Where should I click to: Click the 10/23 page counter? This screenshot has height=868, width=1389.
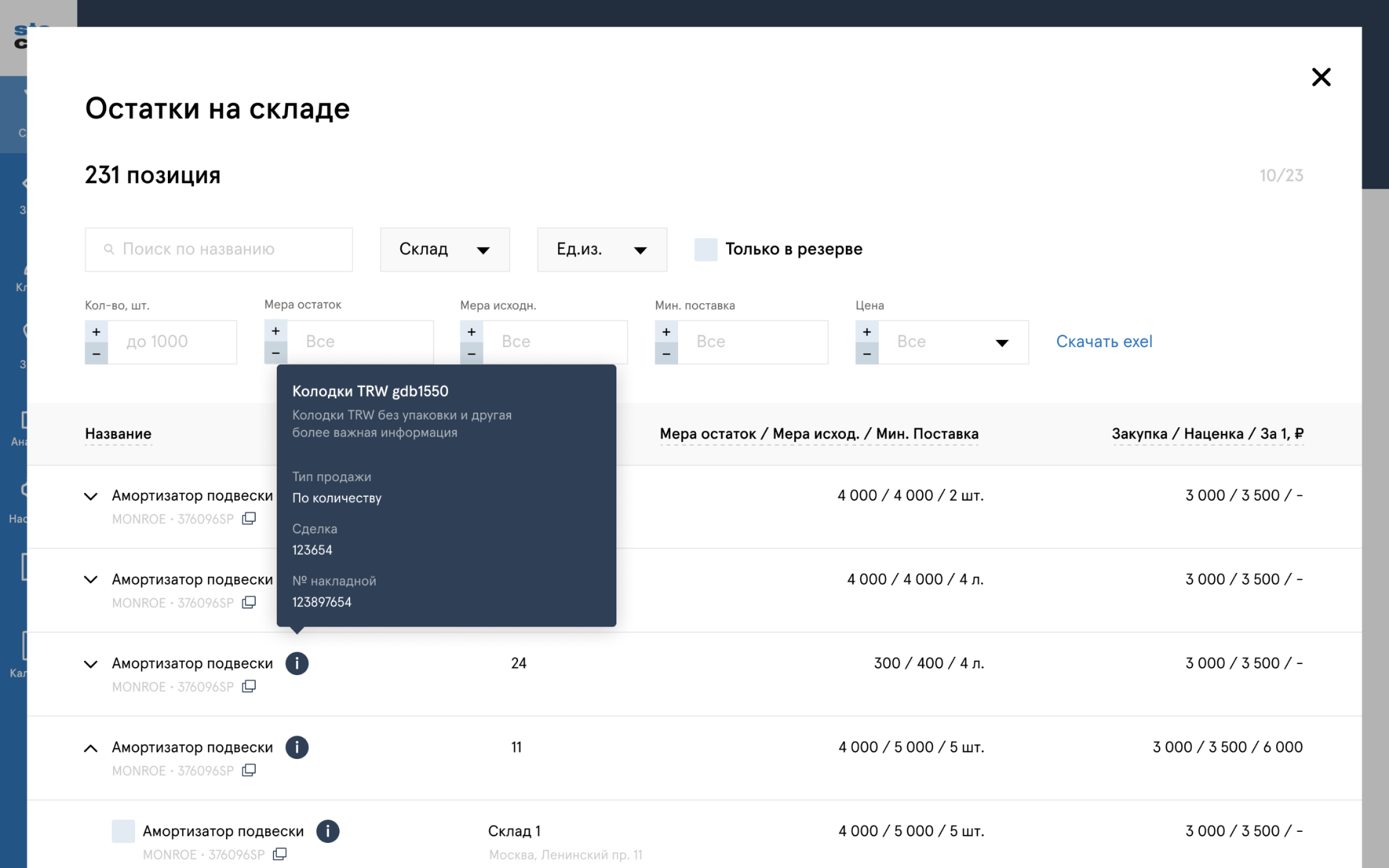coord(1281,176)
